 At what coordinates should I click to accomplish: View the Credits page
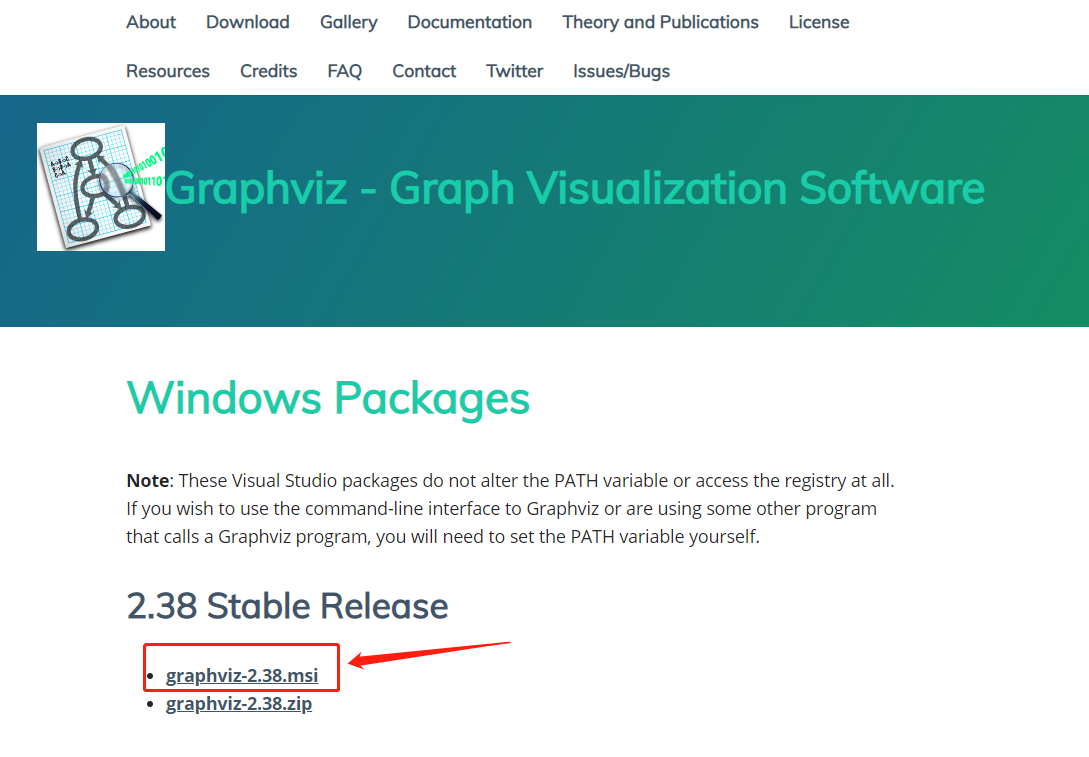coord(268,70)
